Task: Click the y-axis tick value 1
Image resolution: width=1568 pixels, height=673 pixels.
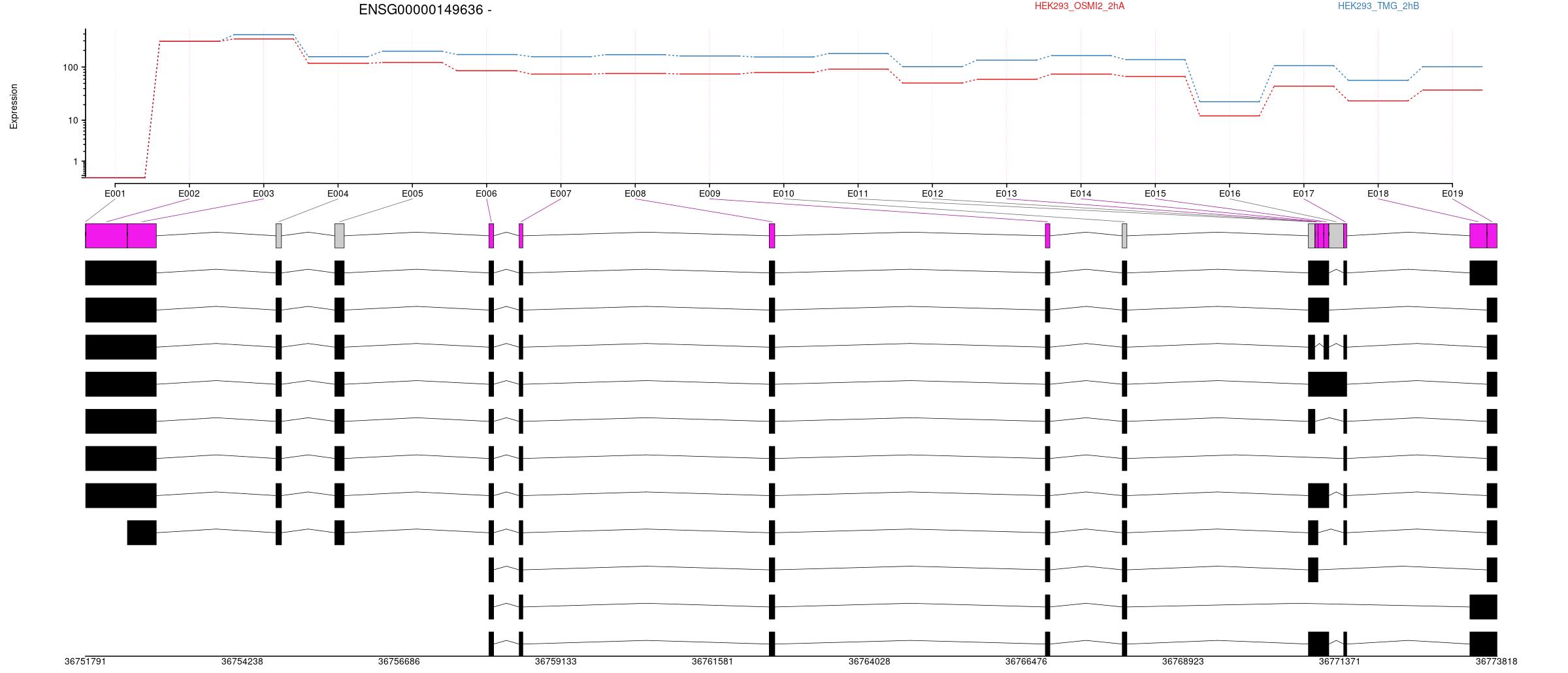Action: point(75,161)
